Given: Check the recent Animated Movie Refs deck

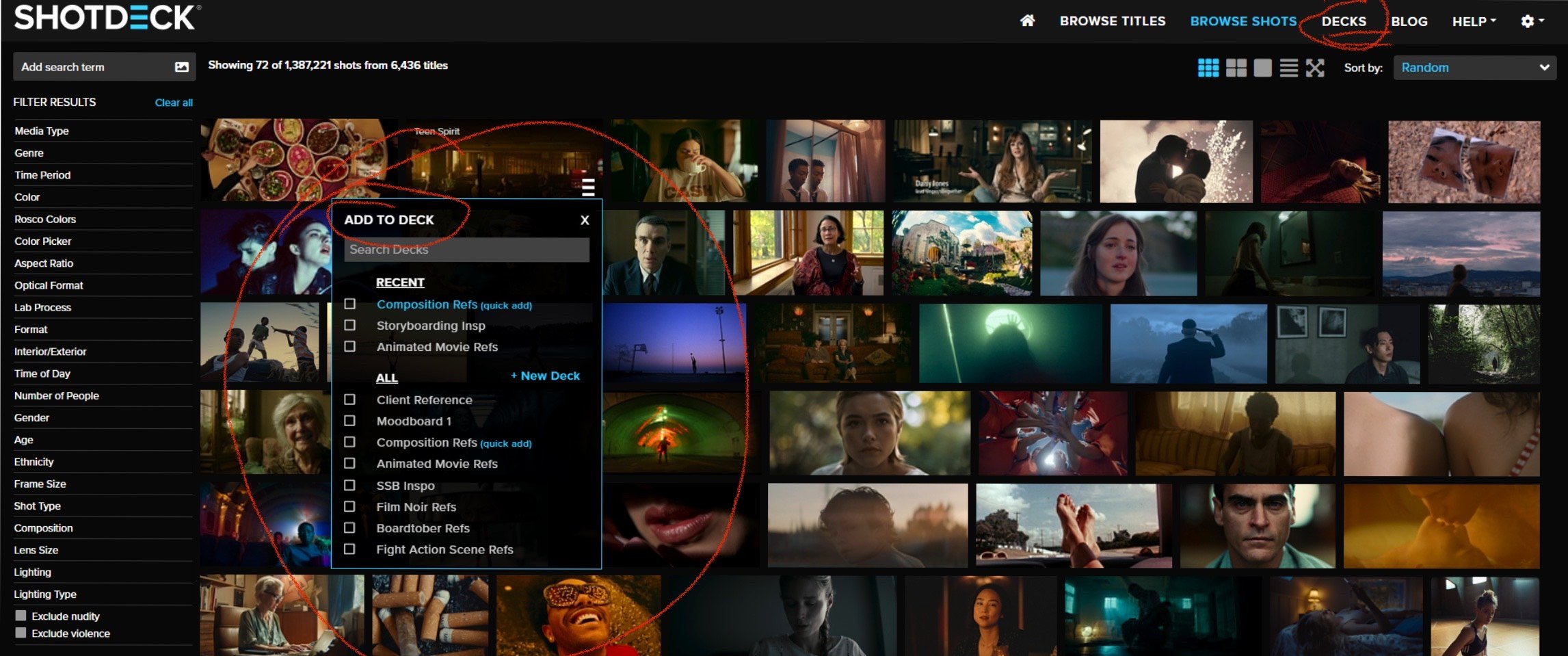Looking at the screenshot, I should pos(349,346).
